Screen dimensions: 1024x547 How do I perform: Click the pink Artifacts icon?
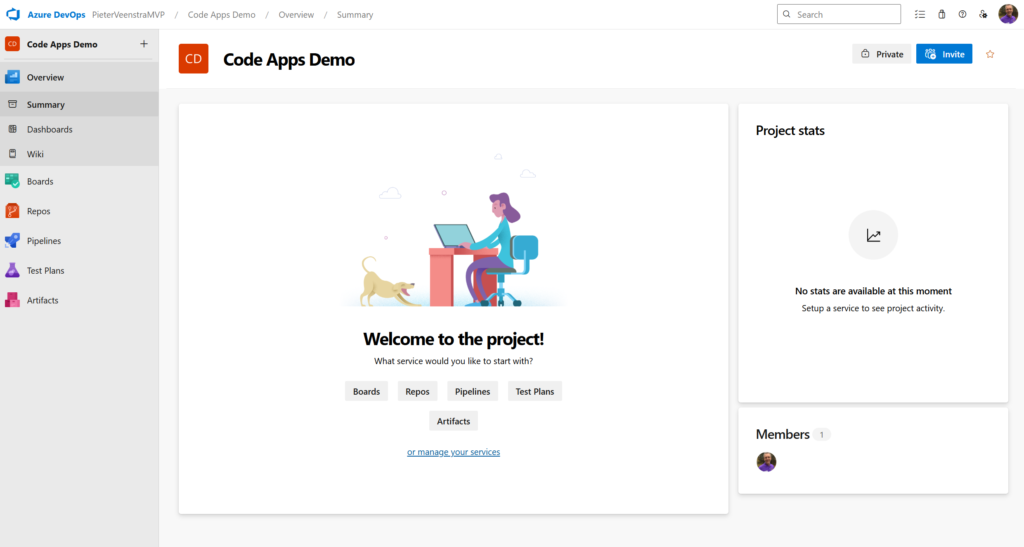click(x=12, y=300)
